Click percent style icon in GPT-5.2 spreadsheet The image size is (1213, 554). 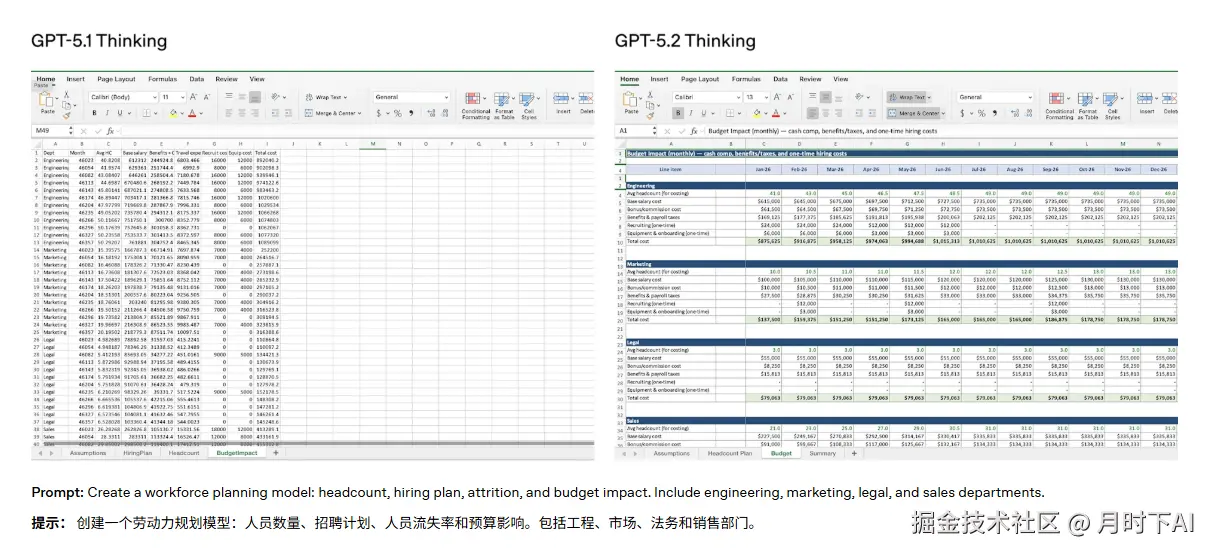click(x=982, y=113)
